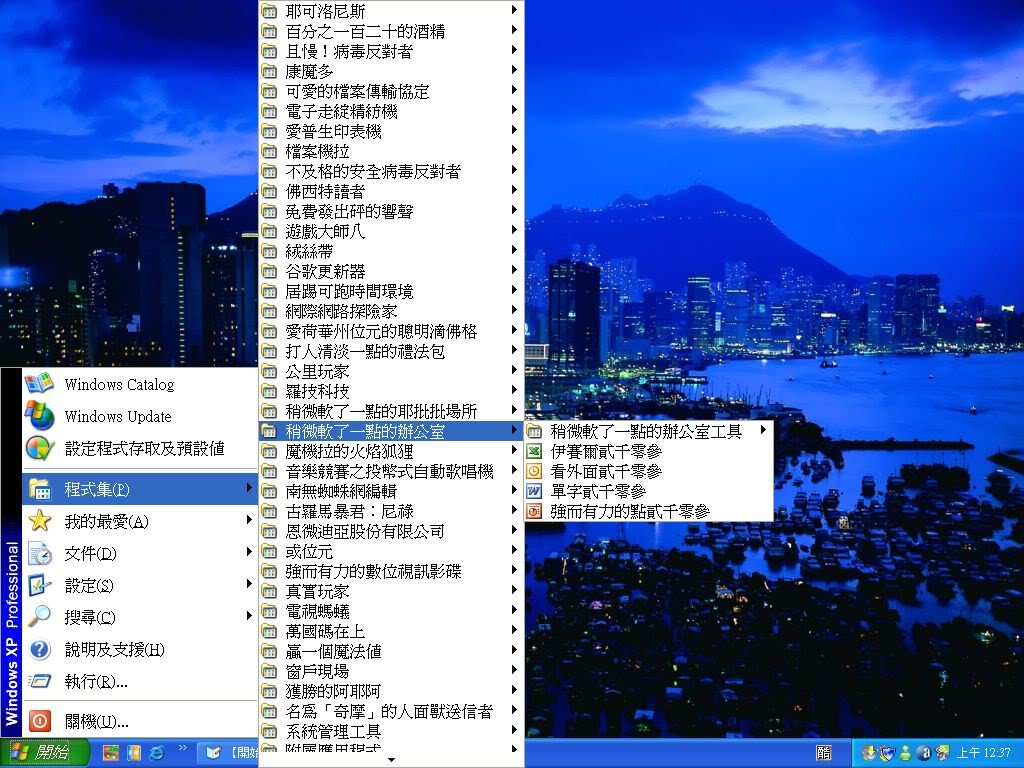Expand the 文件(D) submenu arrow
The image size is (1024, 768).
[x=249, y=552]
